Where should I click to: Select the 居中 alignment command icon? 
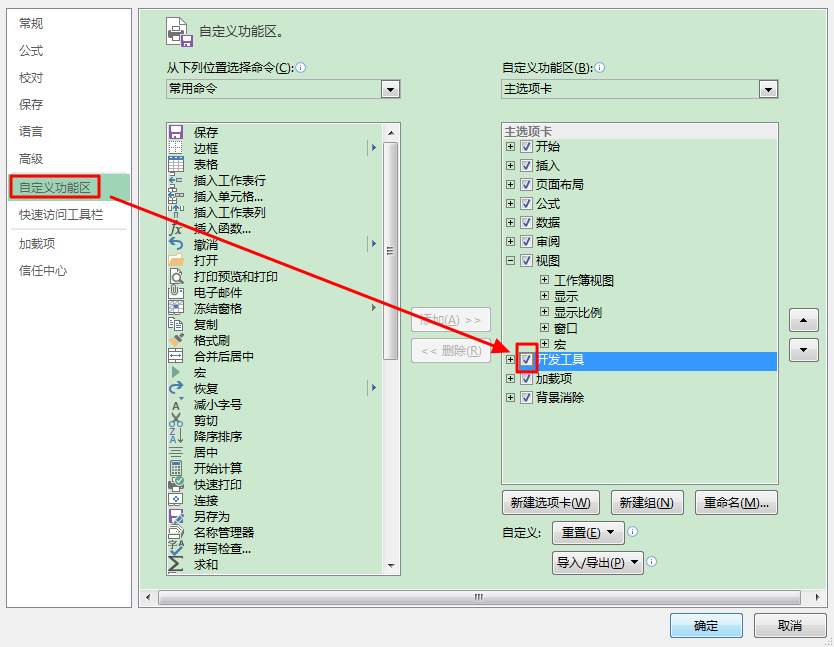[176, 452]
